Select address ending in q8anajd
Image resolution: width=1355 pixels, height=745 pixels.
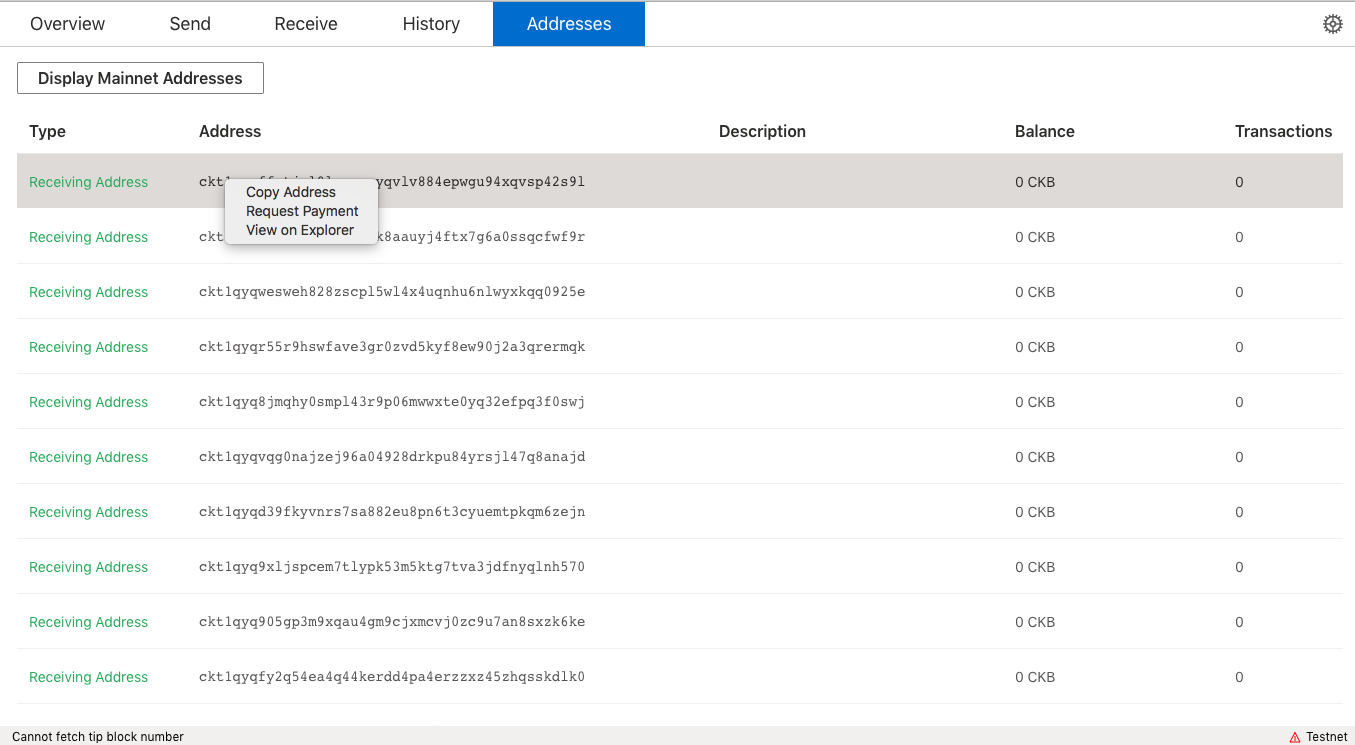click(x=392, y=457)
